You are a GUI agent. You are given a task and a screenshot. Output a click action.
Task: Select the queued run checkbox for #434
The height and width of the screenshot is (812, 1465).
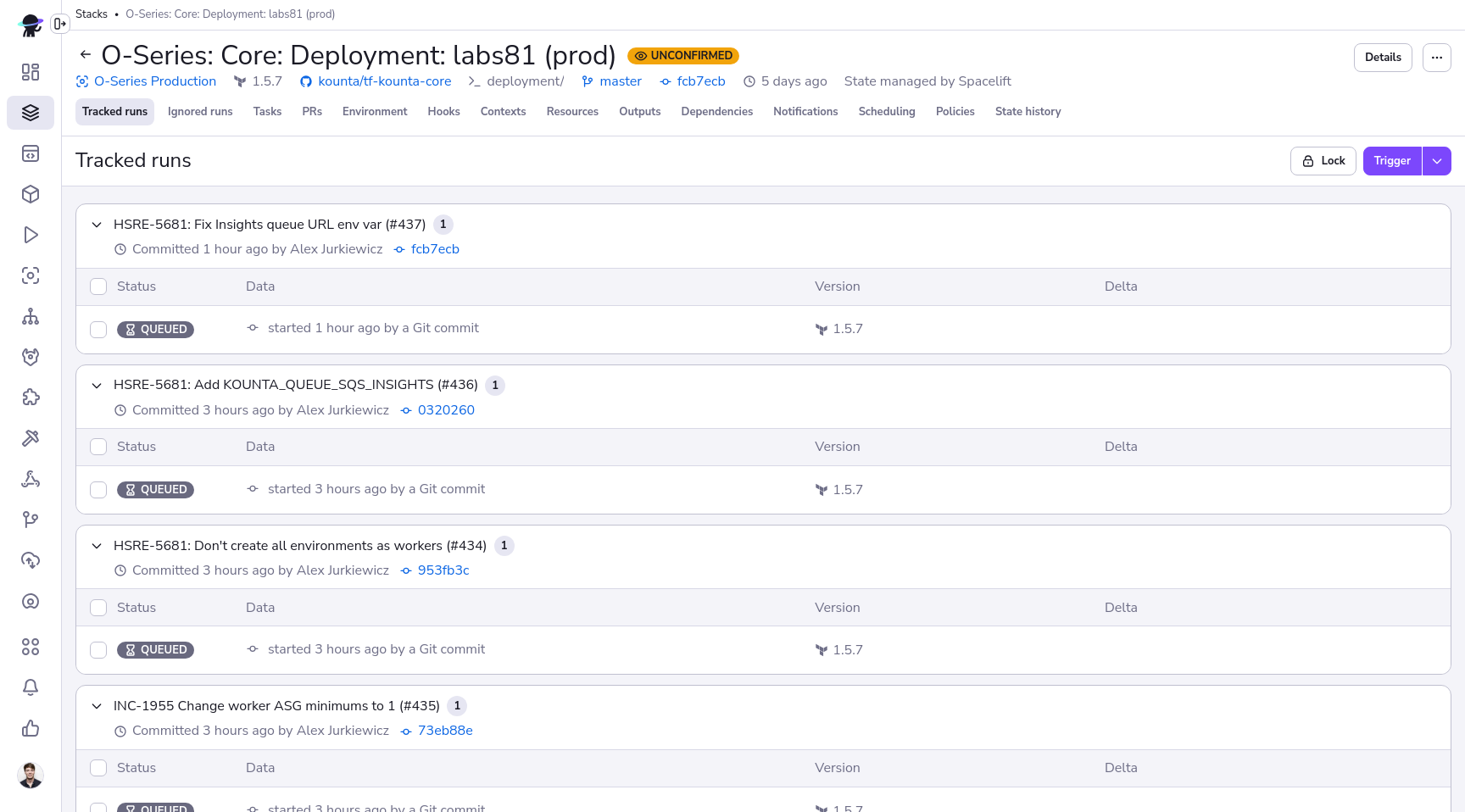click(x=98, y=650)
